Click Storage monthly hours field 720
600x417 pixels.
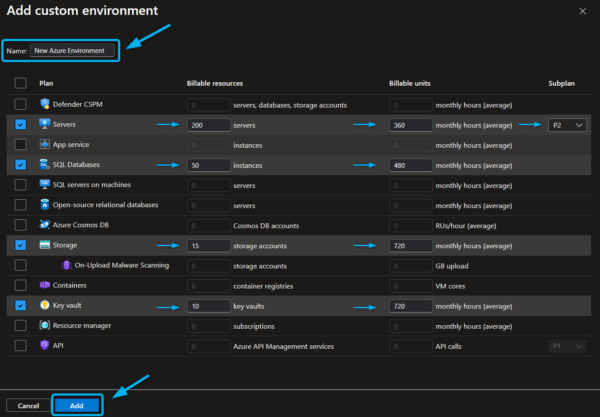coord(411,246)
